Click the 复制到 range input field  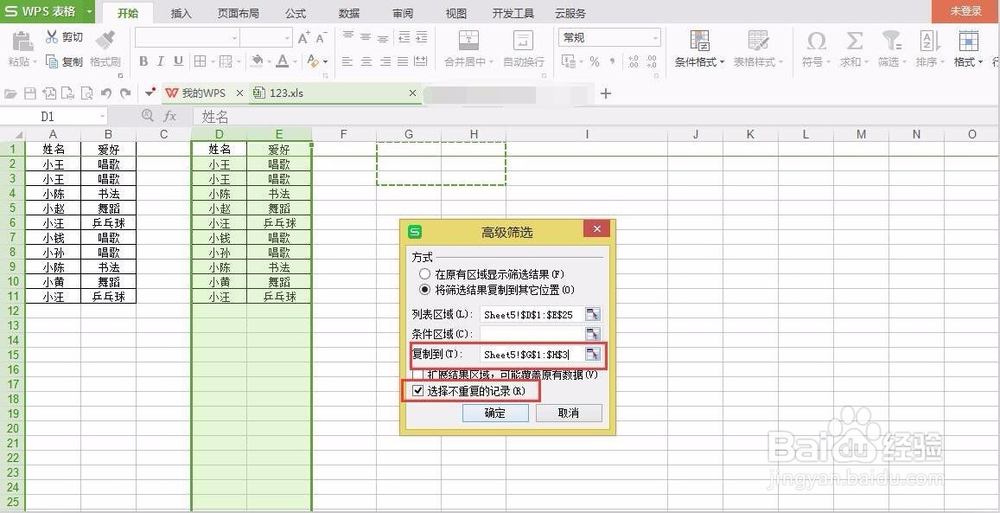(x=533, y=354)
